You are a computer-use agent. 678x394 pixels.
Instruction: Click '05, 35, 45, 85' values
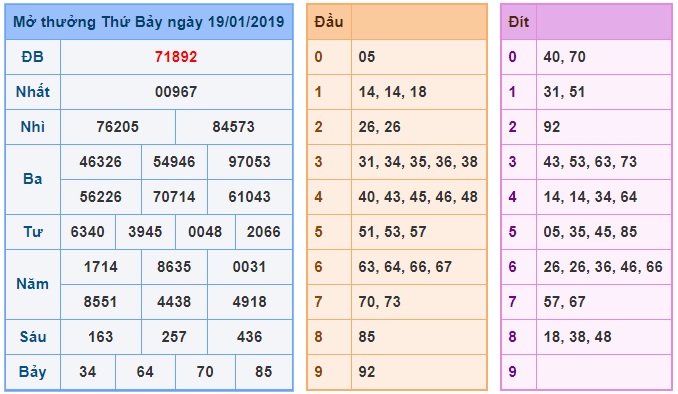click(591, 232)
